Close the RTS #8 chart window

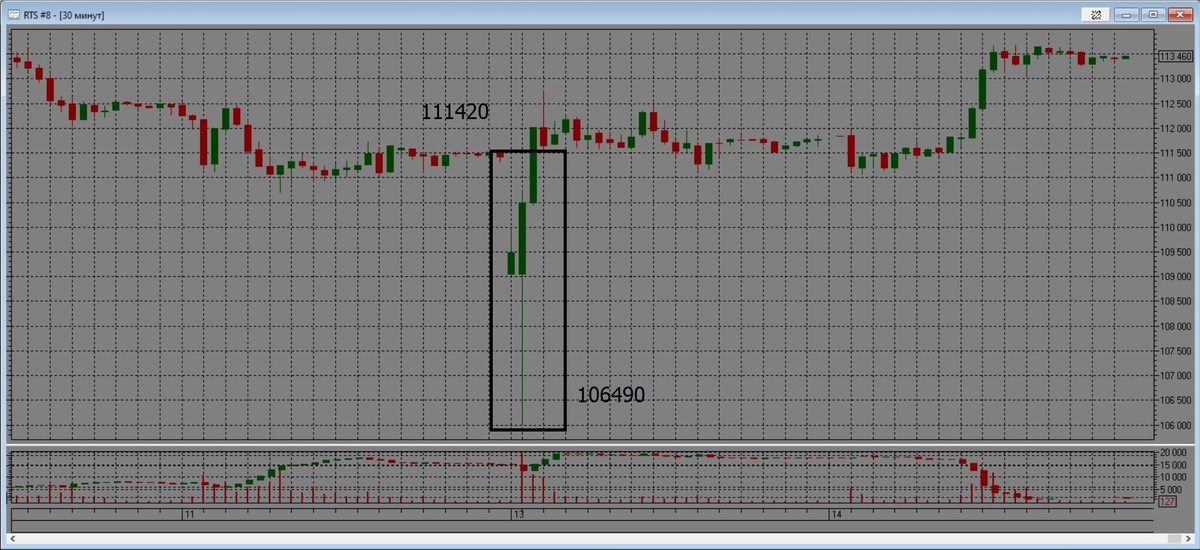[1179, 14]
